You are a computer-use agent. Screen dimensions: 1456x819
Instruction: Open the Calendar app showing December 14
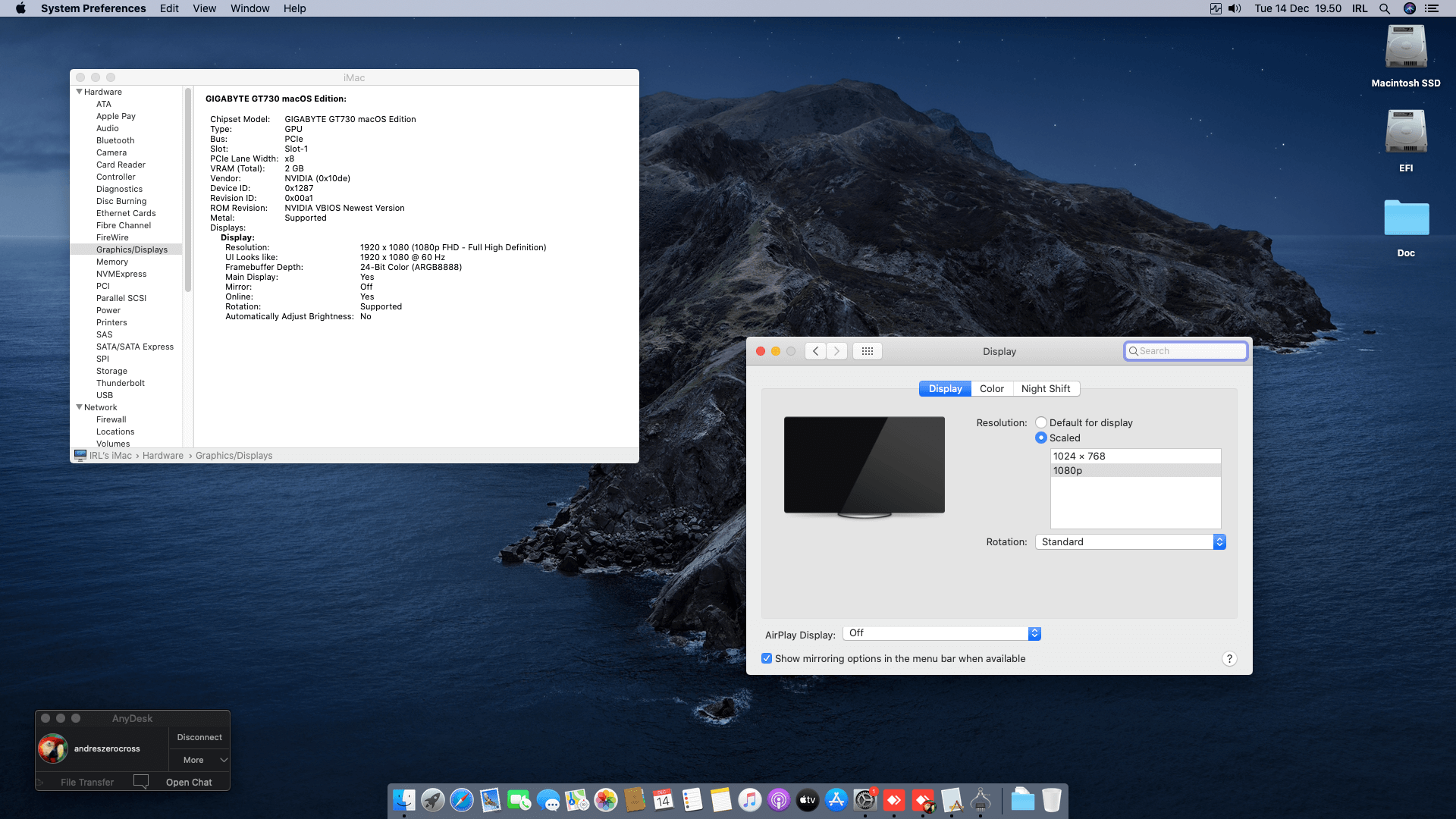664,800
